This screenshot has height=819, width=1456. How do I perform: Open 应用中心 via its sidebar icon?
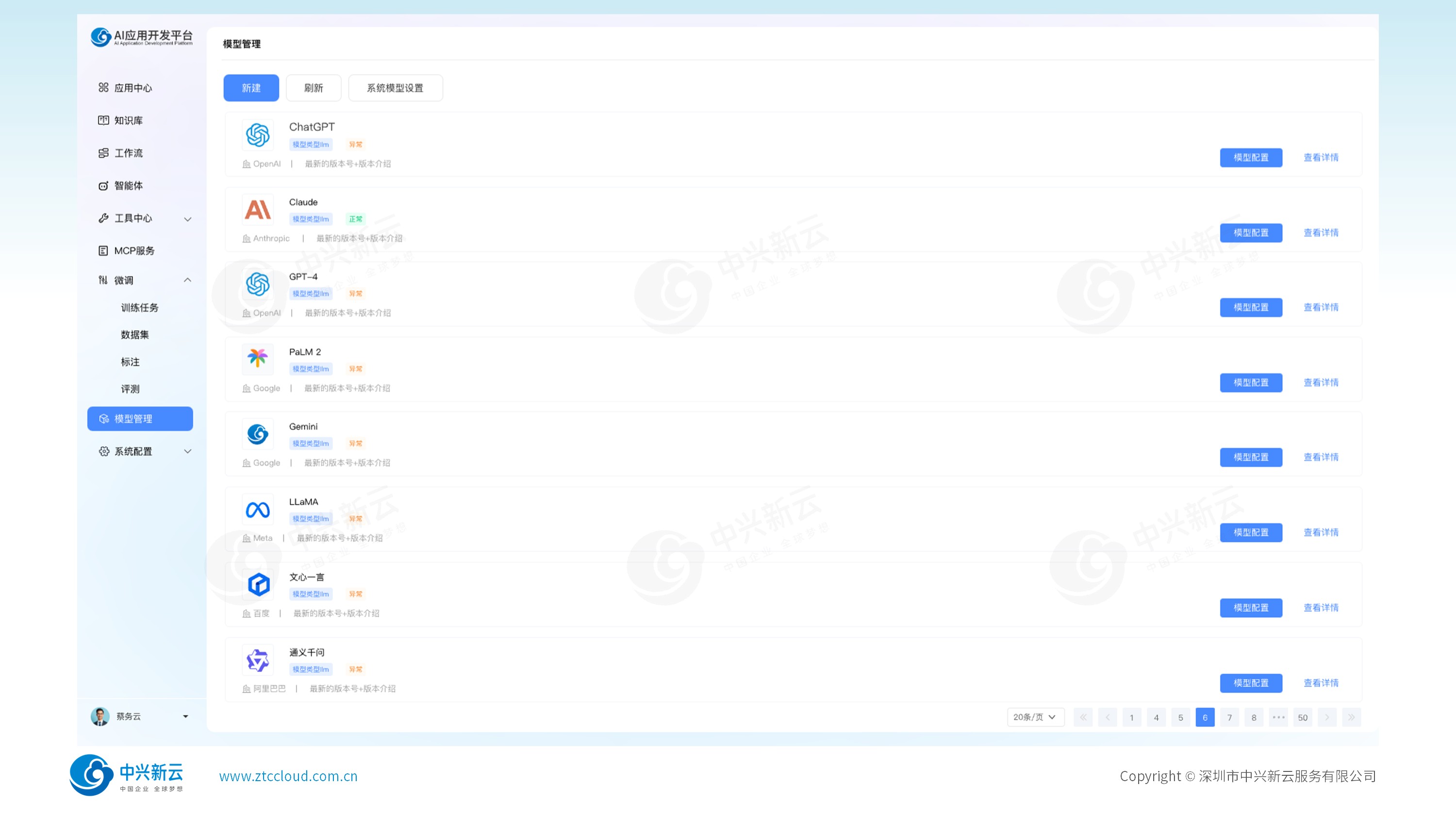(103, 87)
